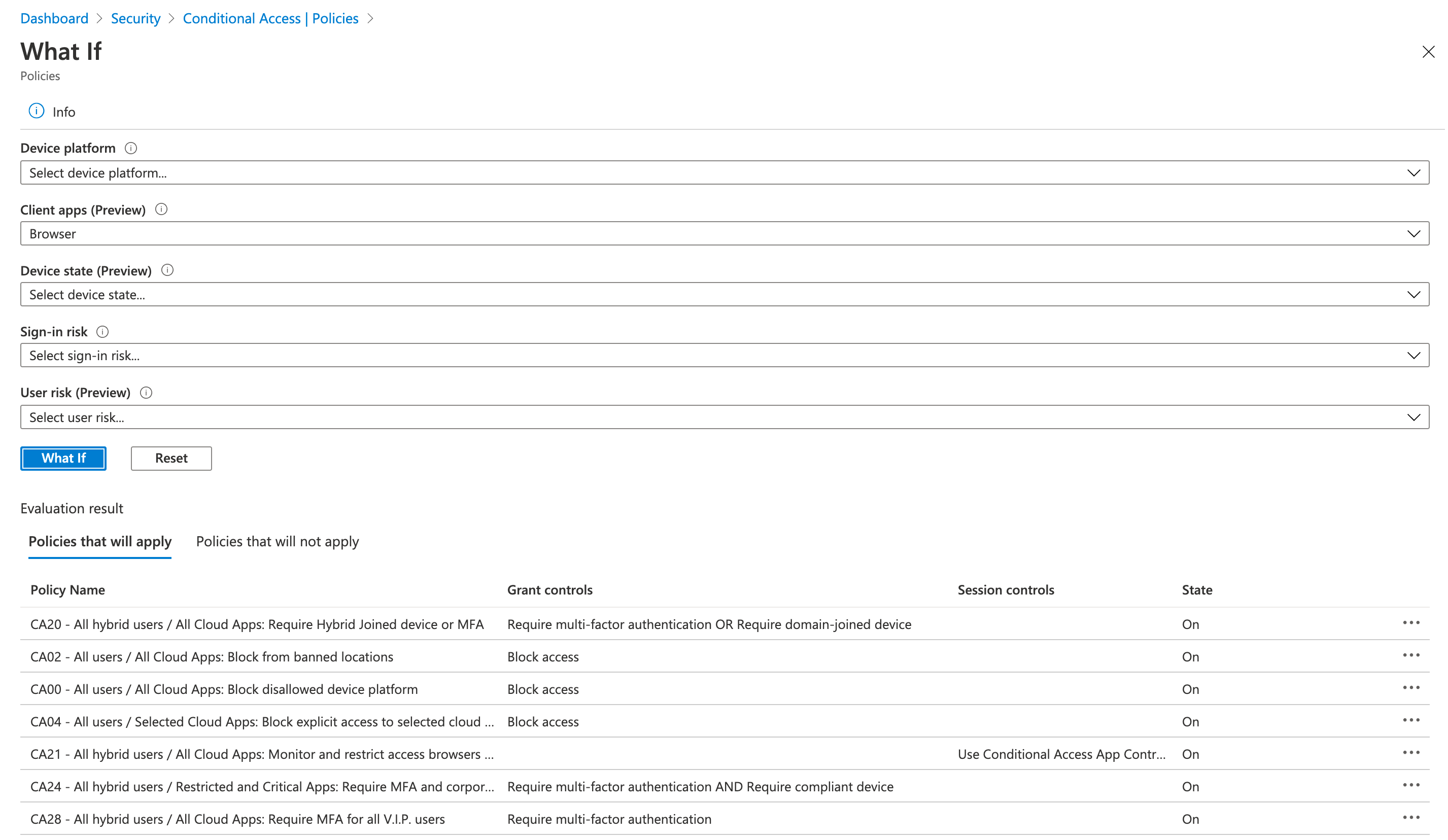Click the Info label text
This screenshot has height=840, width=1448.
pyautogui.click(x=64, y=112)
